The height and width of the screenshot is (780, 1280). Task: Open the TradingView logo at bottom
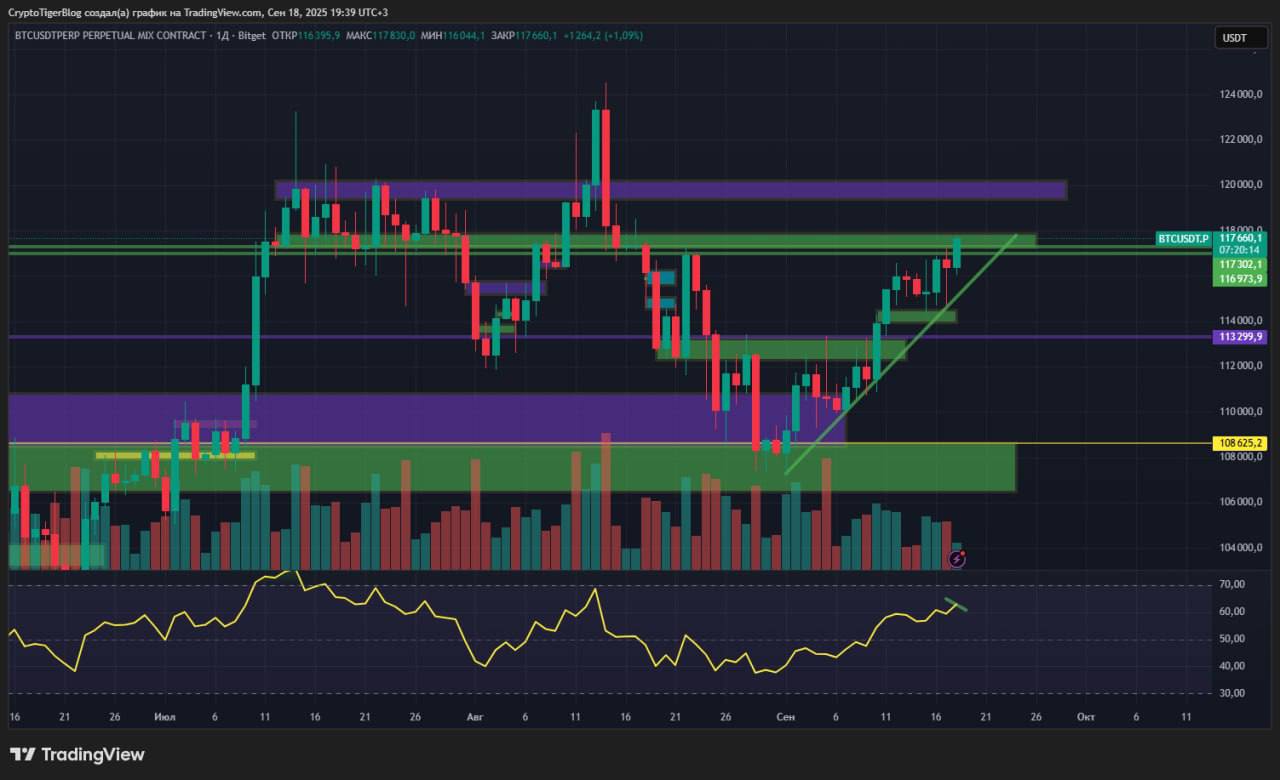click(77, 755)
